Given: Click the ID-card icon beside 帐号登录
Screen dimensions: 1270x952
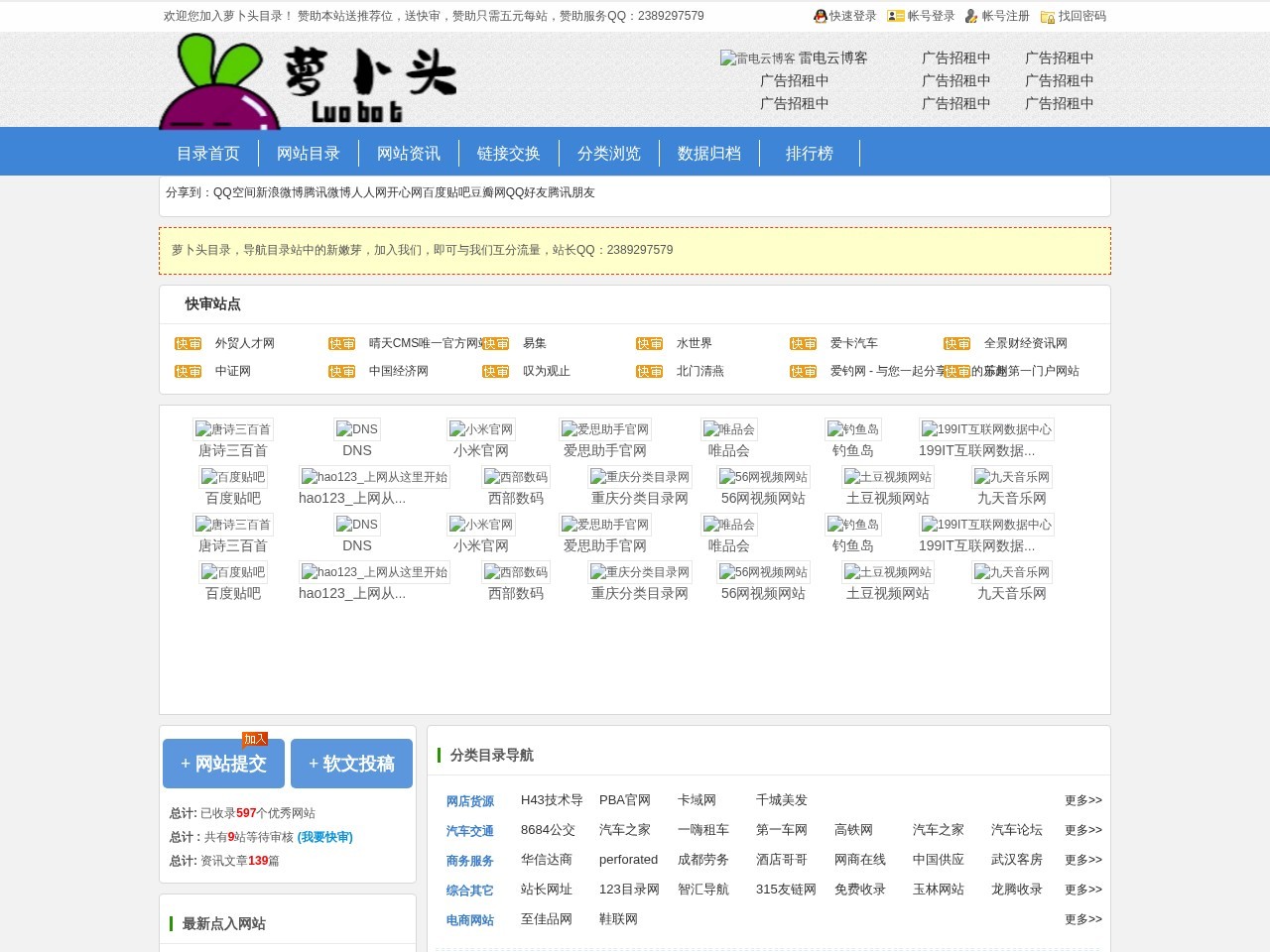Looking at the screenshot, I should [896, 16].
